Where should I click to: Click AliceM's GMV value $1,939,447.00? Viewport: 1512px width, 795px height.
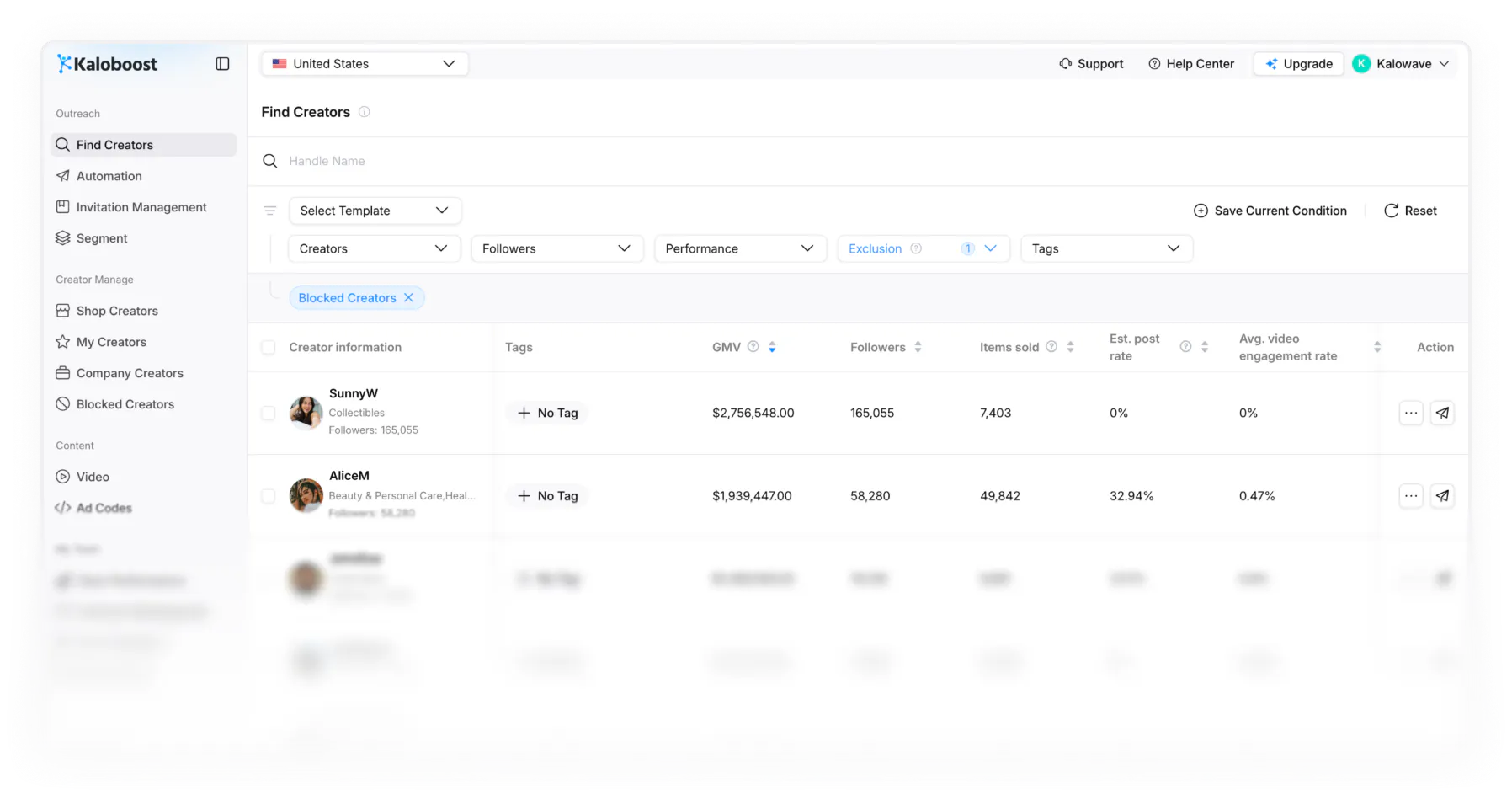tap(752, 496)
